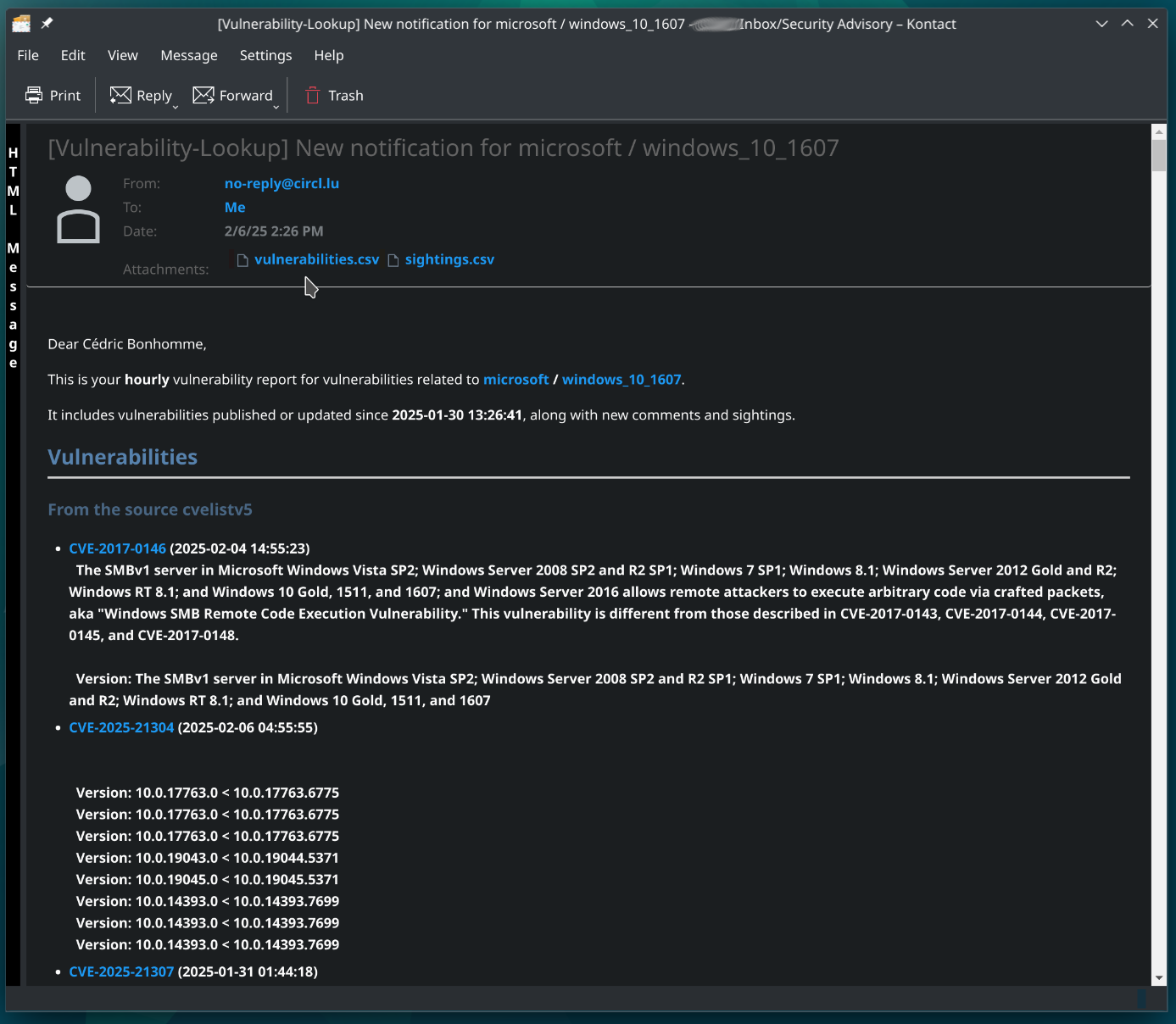Open the Edit menu
1176x1024 pixels.
pos(73,55)
